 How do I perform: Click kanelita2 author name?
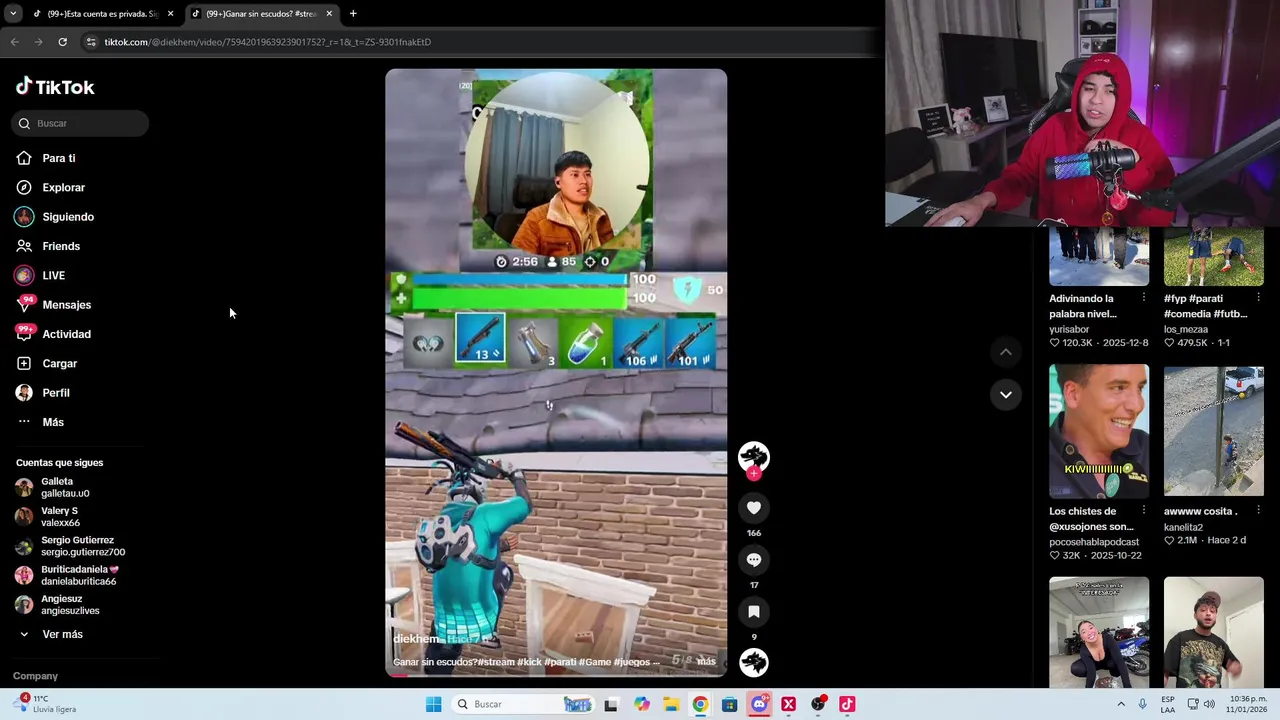1183,527
